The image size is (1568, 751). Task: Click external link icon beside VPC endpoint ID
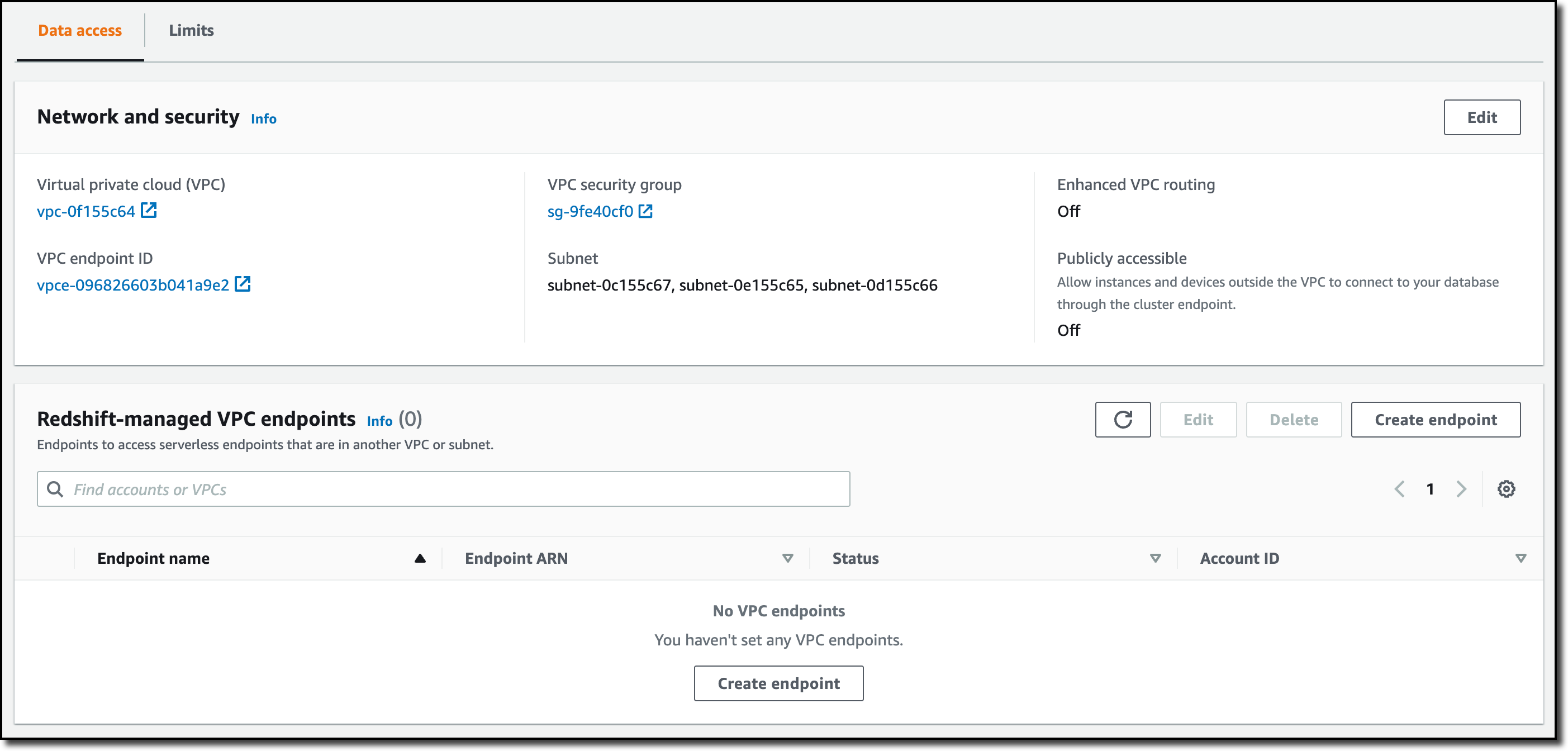tap(243, 284)
